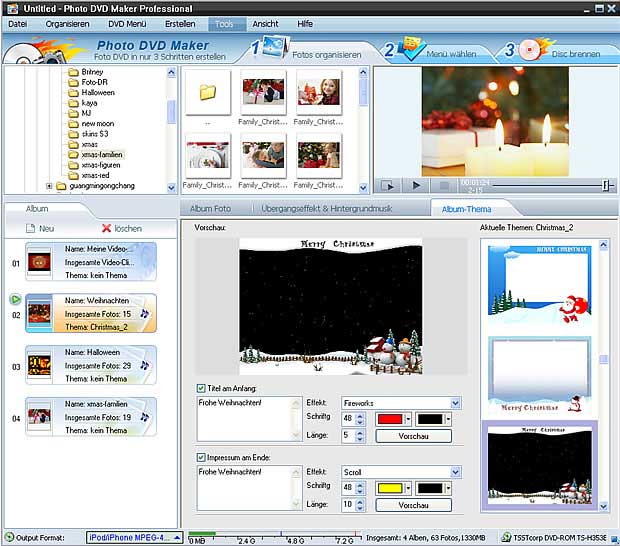The height and width of the screenshot is (546, 620).
Task: Increase the credits Länge 10 stepper
Action: click(x=359, y=502)
